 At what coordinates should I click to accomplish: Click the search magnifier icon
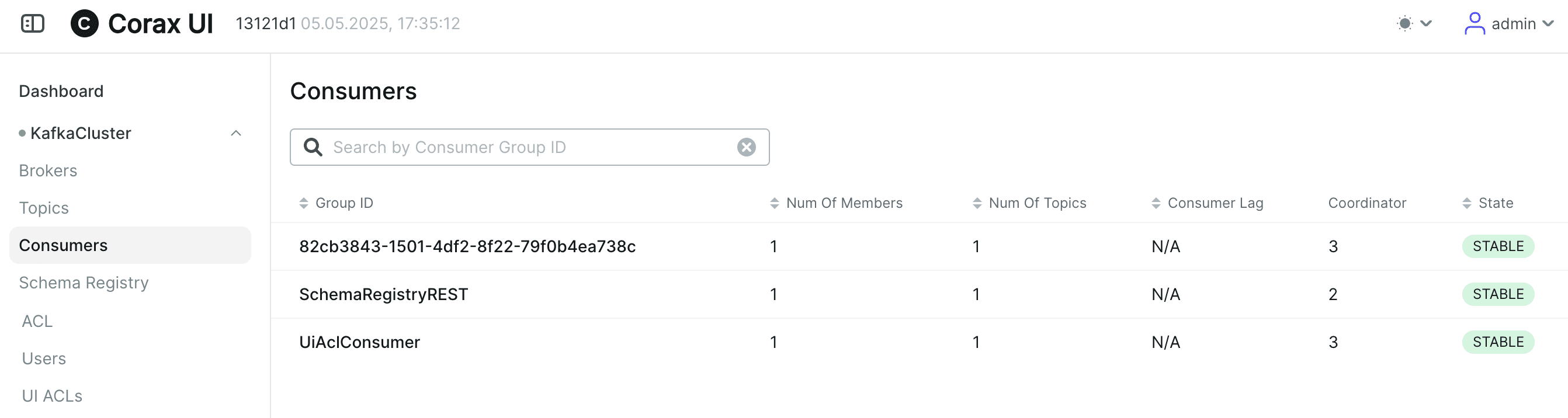click(313, 147)
